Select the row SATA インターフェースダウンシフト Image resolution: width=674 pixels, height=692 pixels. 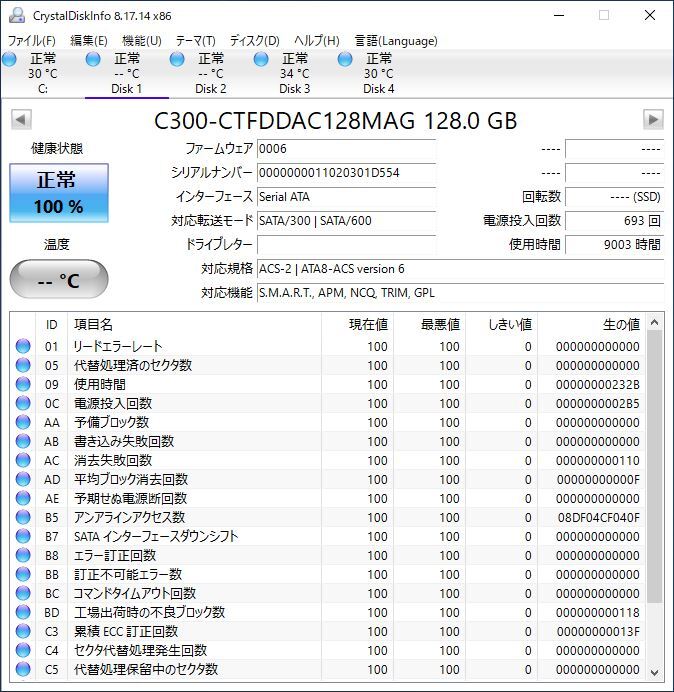(328, 536)
